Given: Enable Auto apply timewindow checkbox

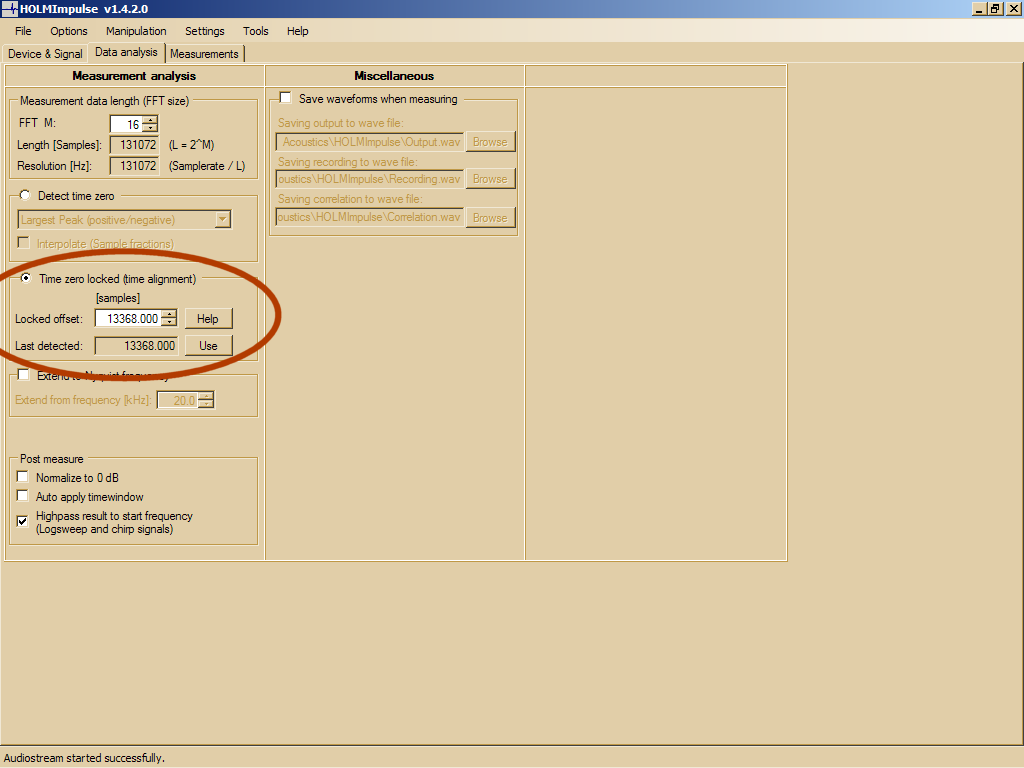Looking at the screenshot, I should (23, 496).
